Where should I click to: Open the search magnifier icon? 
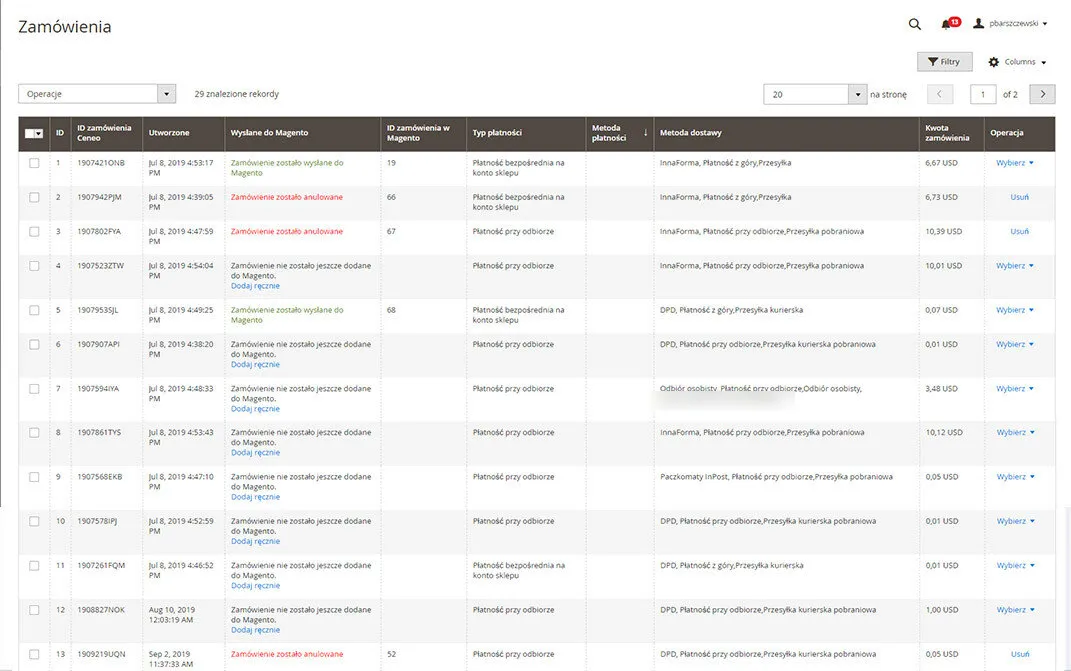[915, 24]
